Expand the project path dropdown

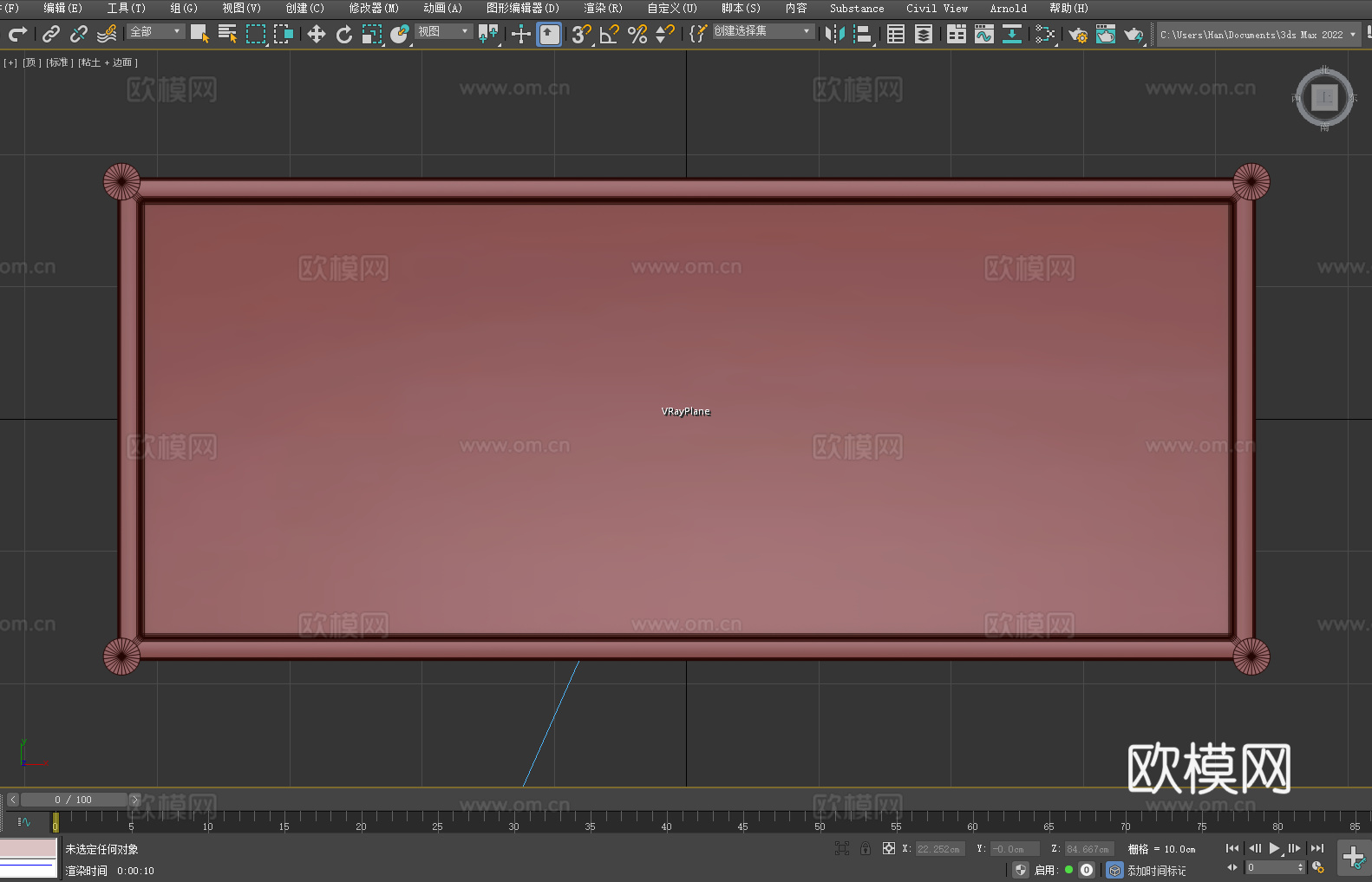point(1352,35)
